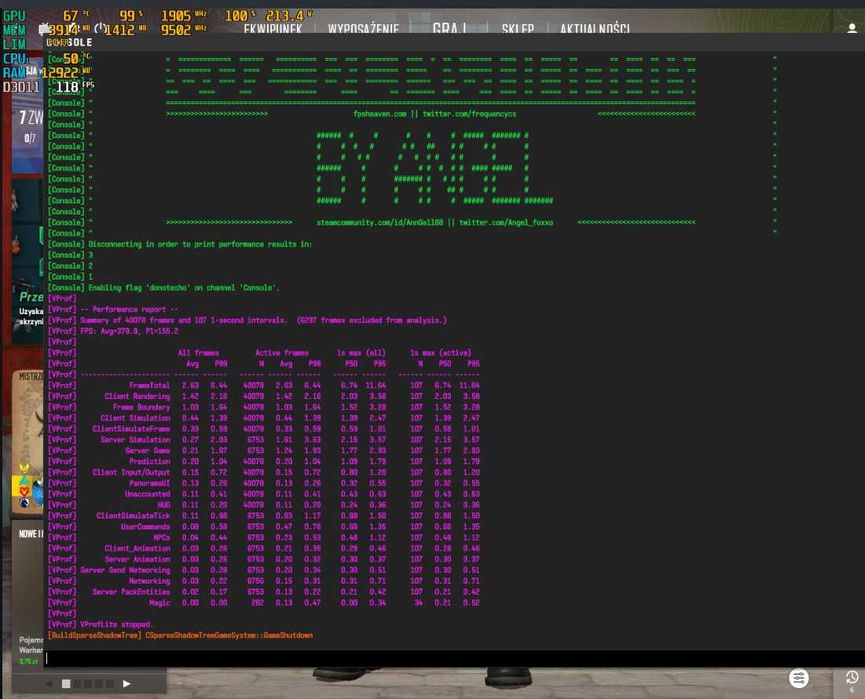Image resolution: width=865 pixels, height=699 pixels.
Task: Click the Server PackEntities row label
Action: pos(131,591)
